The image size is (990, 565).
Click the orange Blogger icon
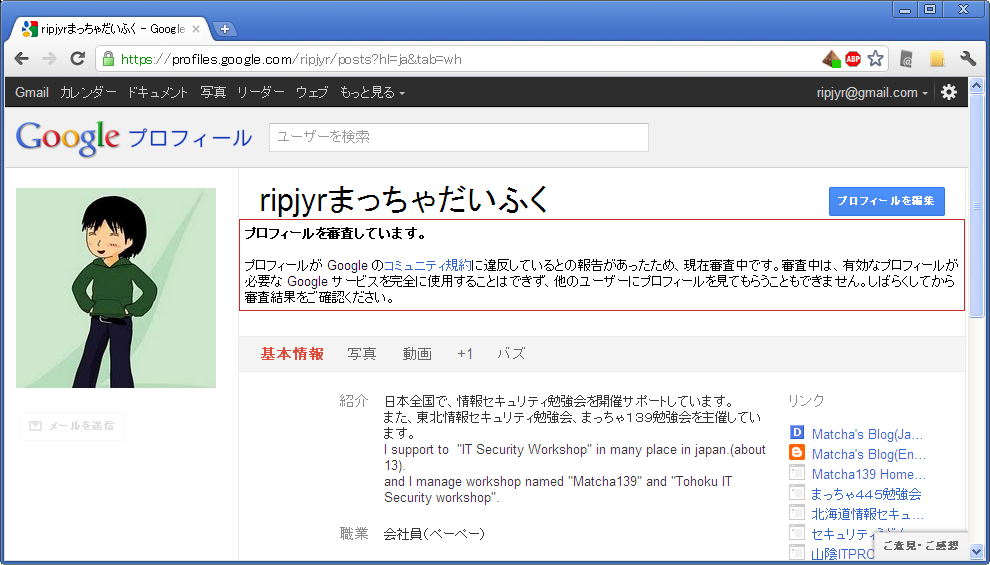tap(797, 453)
